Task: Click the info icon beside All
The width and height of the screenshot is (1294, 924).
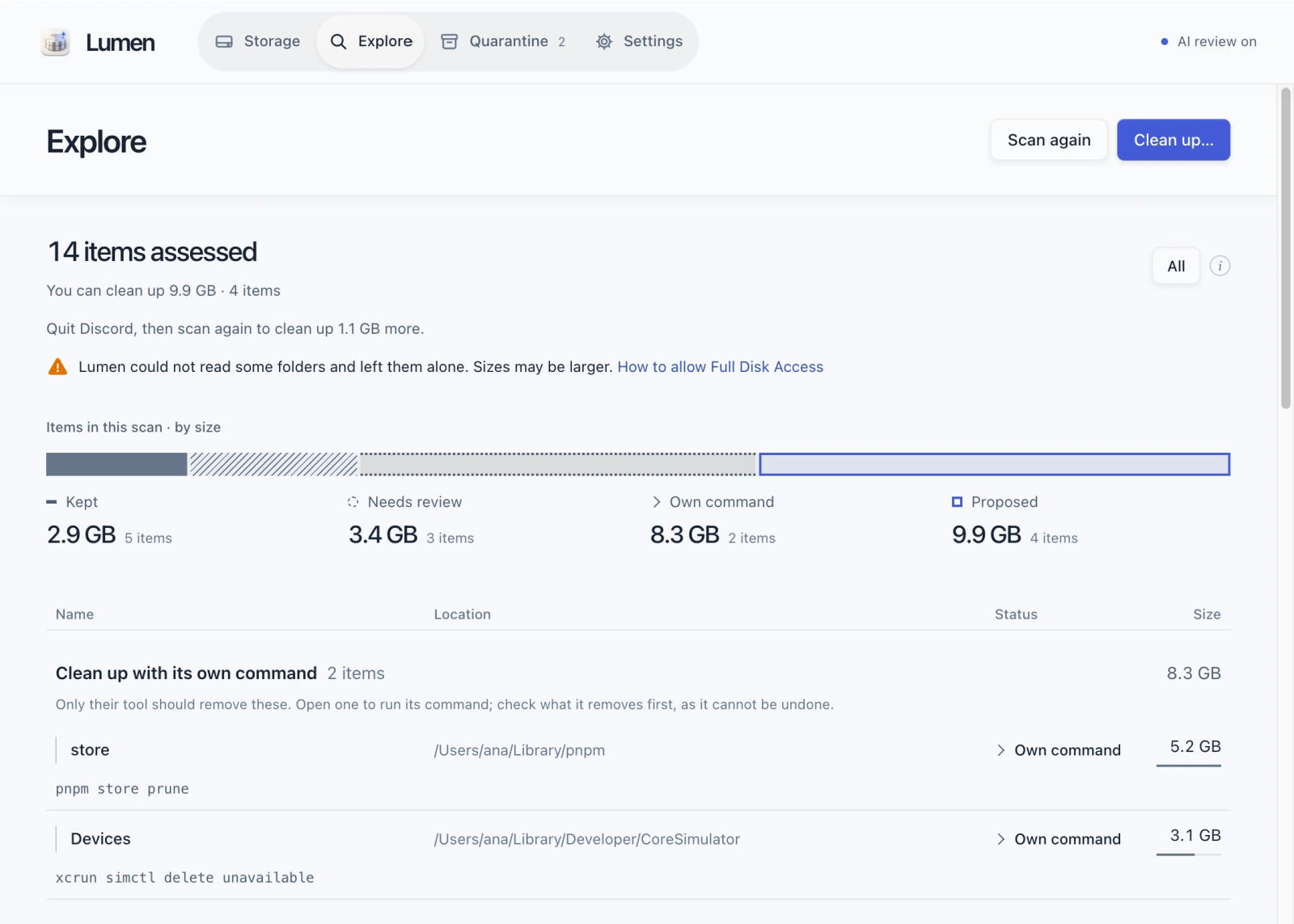Action: (x=1220, y=266)
